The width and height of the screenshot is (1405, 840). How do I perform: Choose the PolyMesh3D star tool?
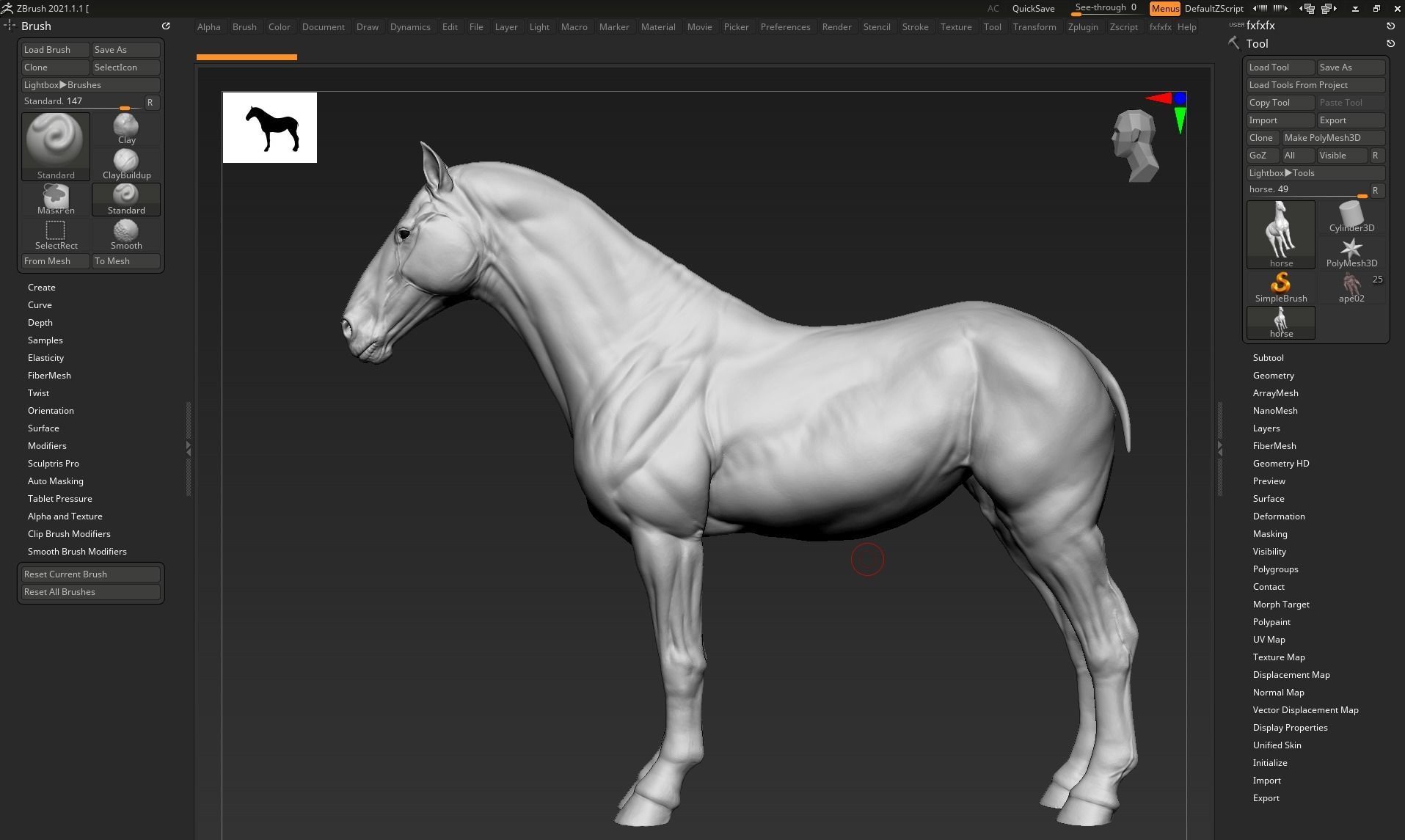tap(1351, 249)
